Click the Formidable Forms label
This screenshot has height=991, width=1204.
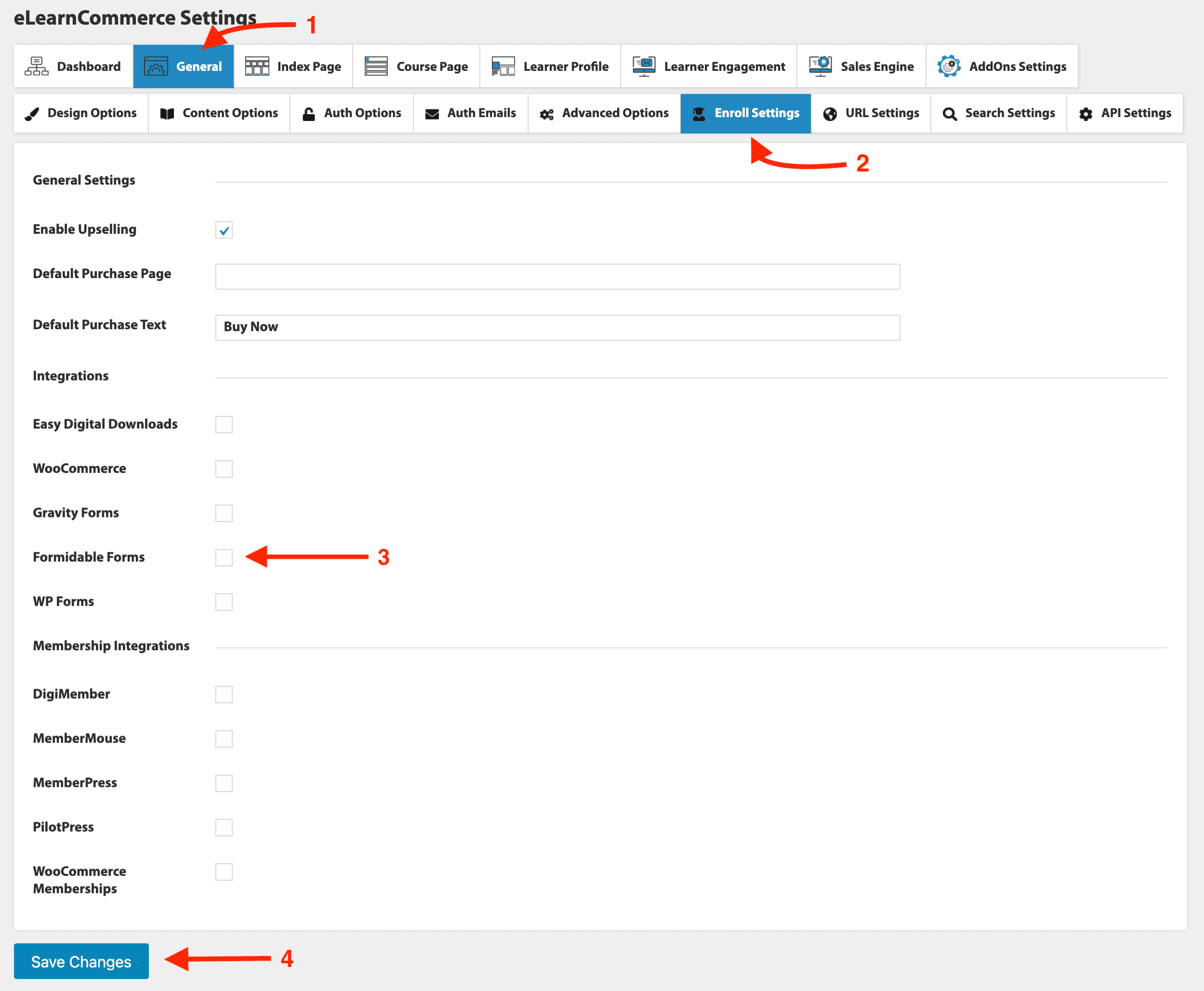pos(89,557)
